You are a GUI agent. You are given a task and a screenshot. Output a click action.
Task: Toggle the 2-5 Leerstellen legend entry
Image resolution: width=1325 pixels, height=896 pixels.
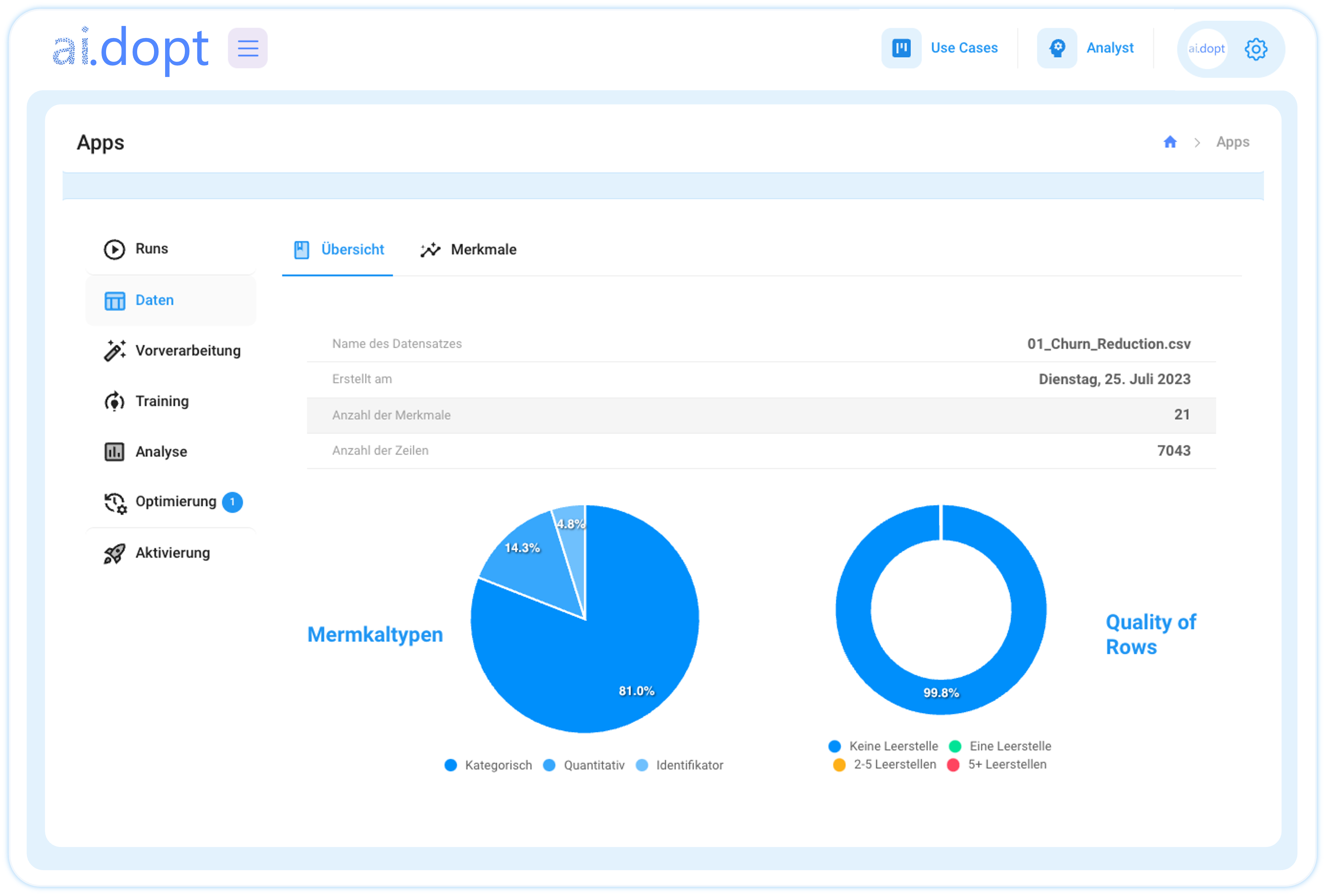point(884,764)
